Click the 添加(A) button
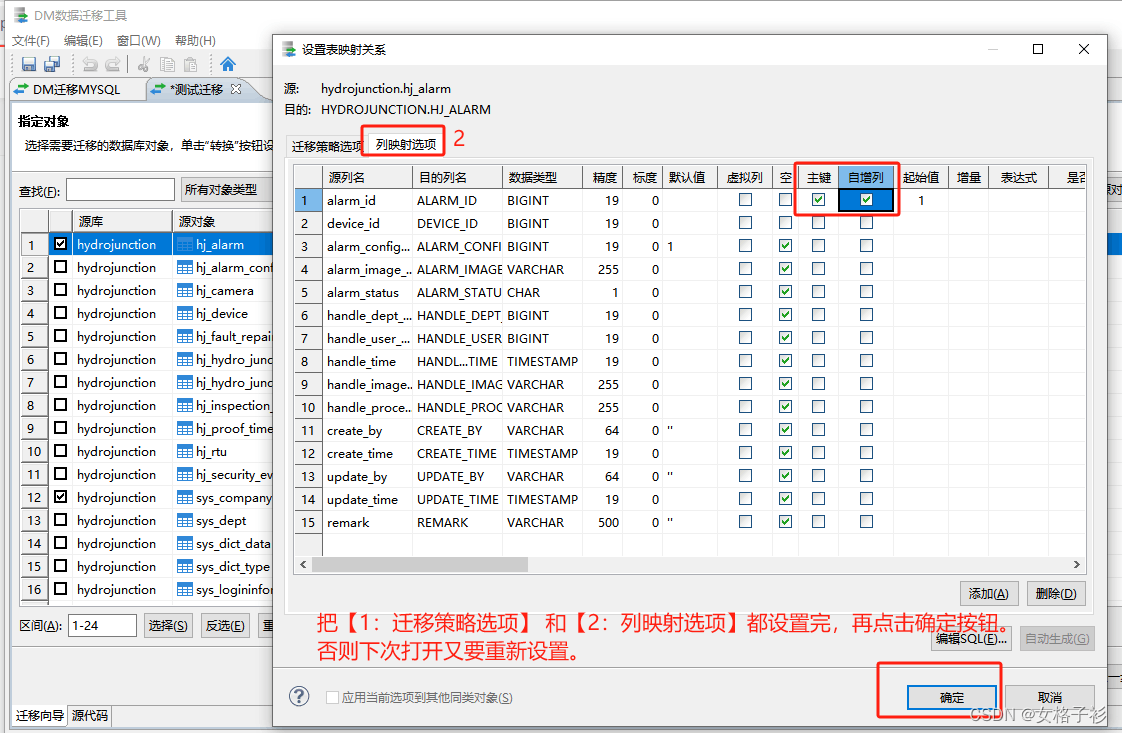Viewport: 1122px width, 733px height. [x=989, y=593]
